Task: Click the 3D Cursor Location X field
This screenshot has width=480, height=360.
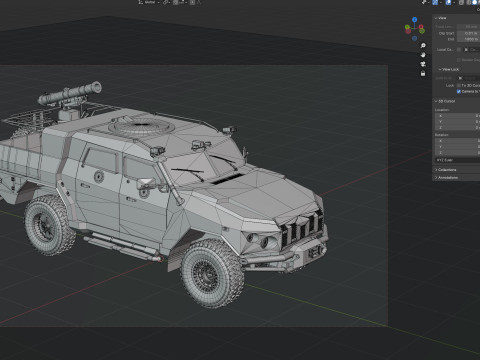Action: 457,116
